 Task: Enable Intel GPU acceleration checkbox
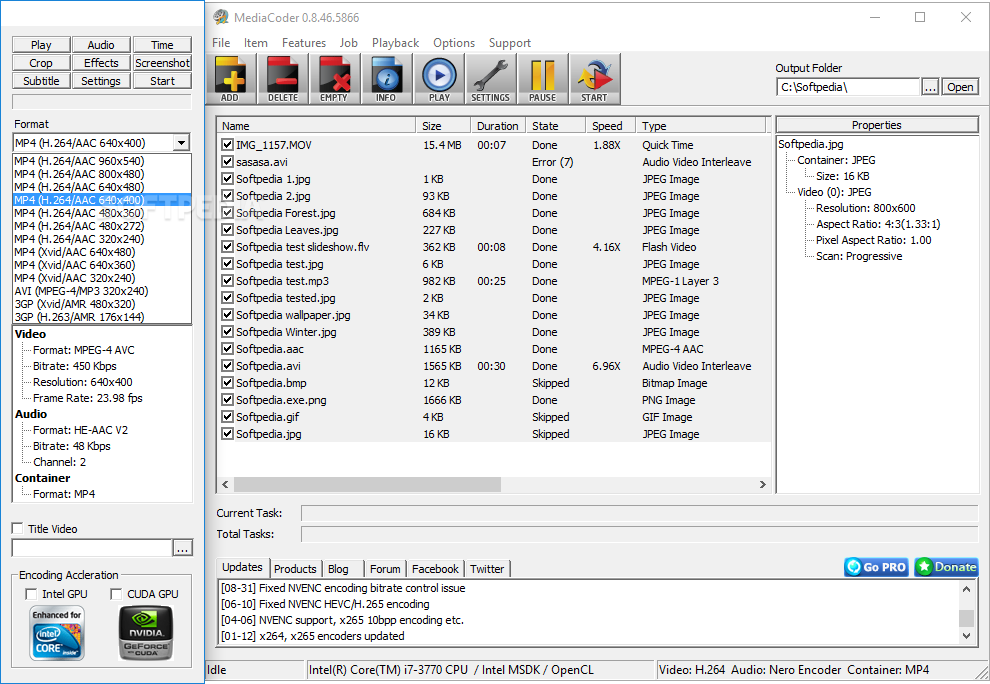(x=31, y=594)
